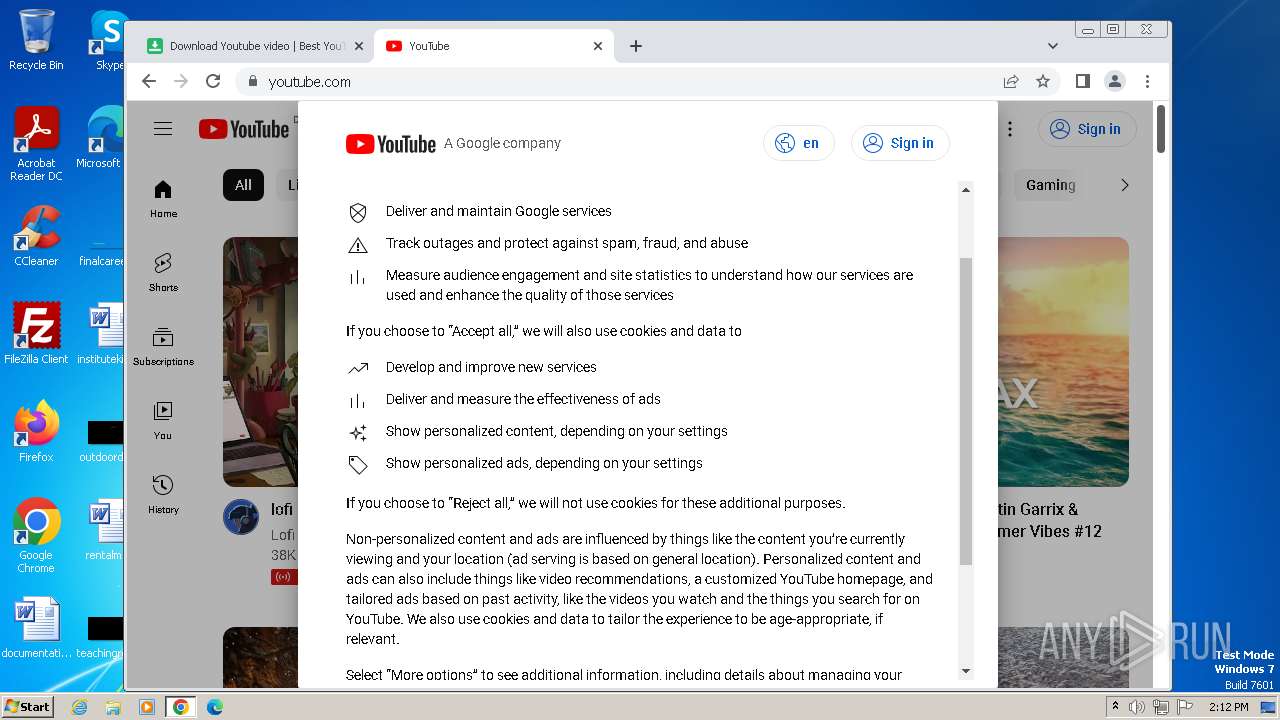Select the 'All' category chip
The image size is (1280, 720).
point(243,185)
